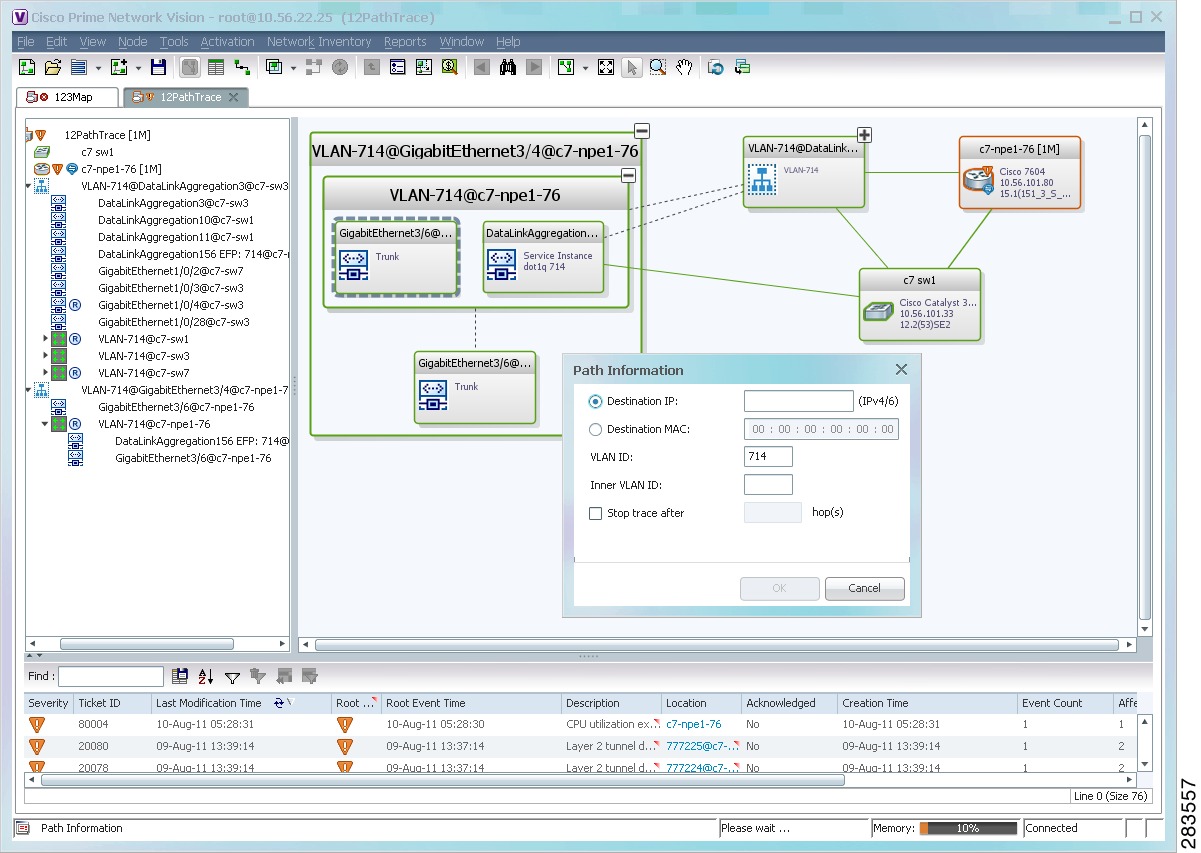
Task: Expand the VLAN-714@DataLink map node
Action: [x=865, y=135]
